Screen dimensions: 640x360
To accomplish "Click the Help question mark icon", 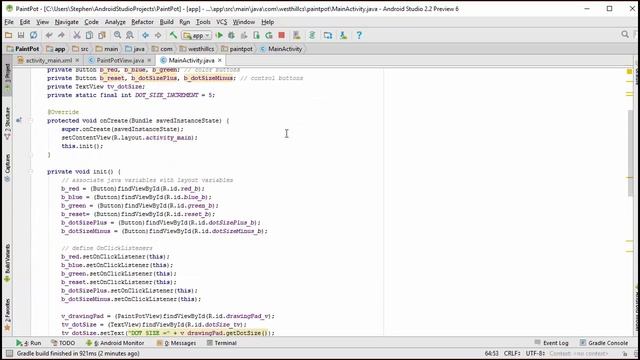I will pos(359,36).
